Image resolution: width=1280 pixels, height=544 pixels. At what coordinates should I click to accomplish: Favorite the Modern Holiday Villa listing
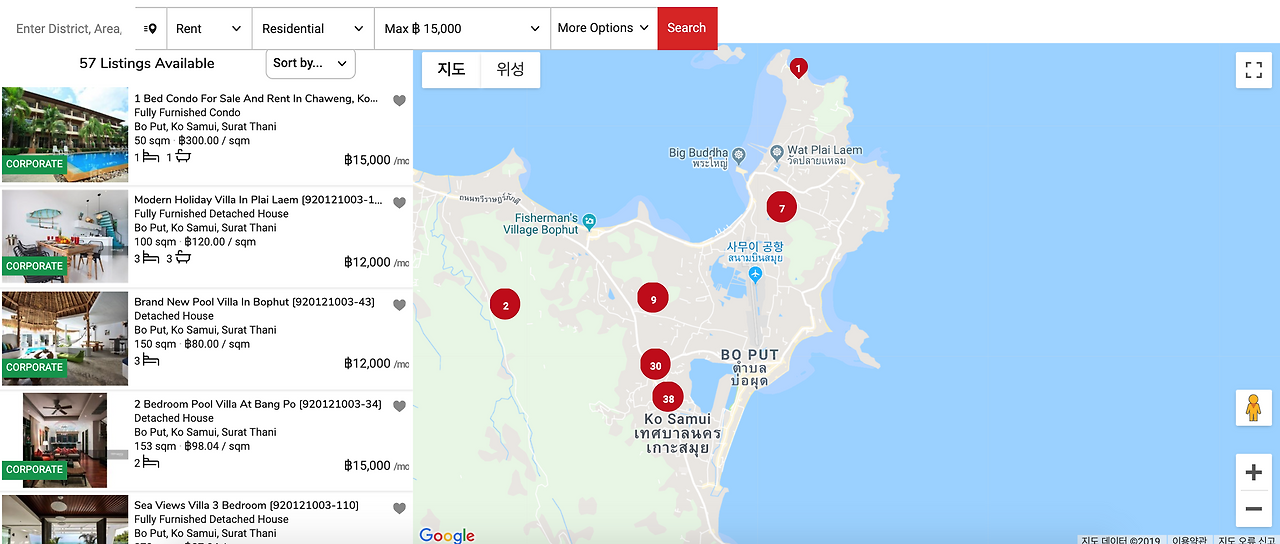[x=399, y=202]
